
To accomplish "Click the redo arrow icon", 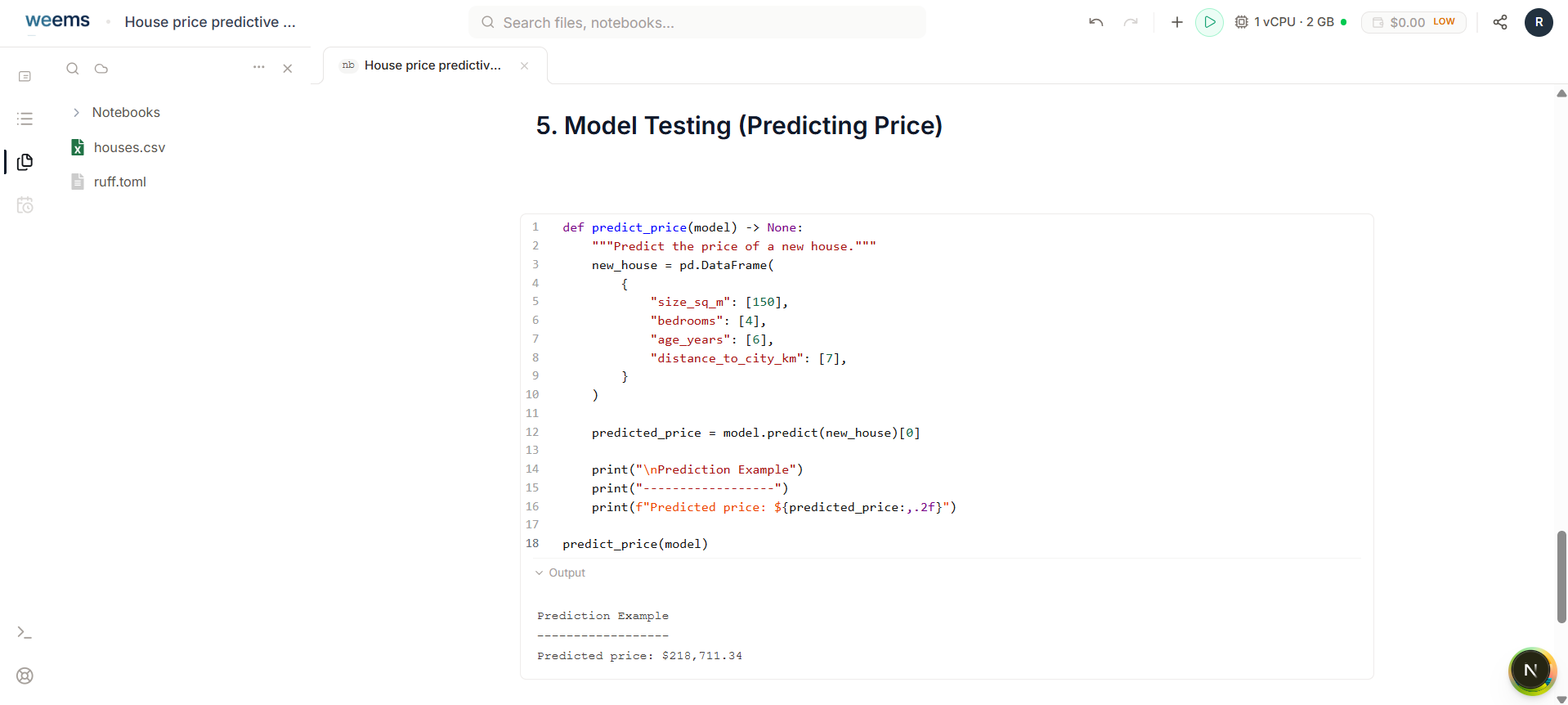I will tap(1131, 22).
